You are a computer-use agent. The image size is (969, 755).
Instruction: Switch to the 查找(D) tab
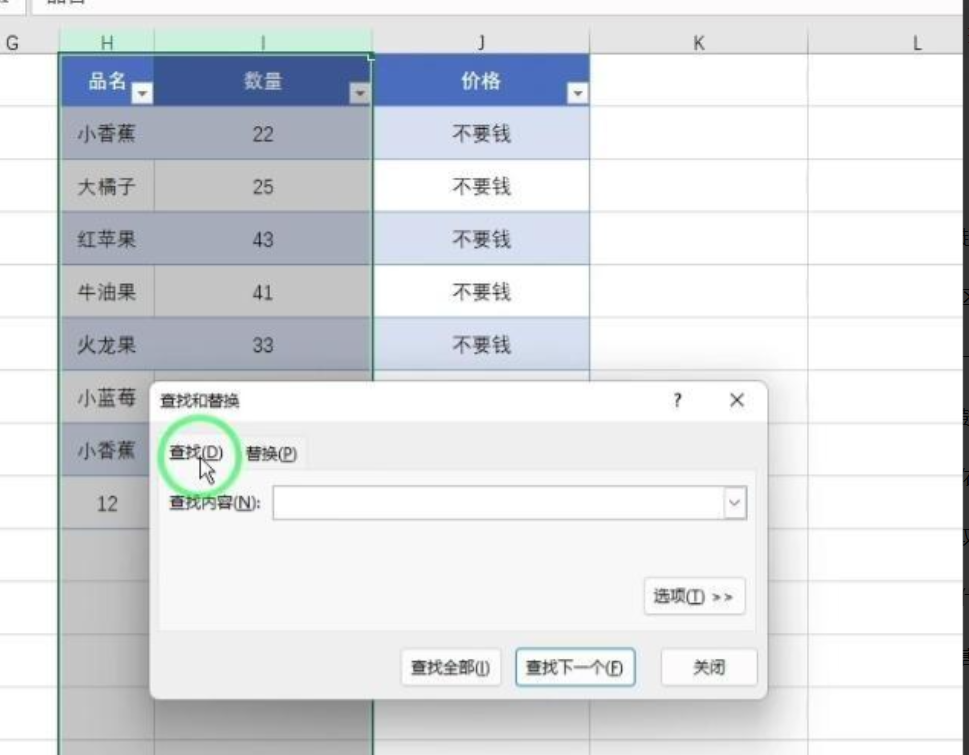point(196,453)
